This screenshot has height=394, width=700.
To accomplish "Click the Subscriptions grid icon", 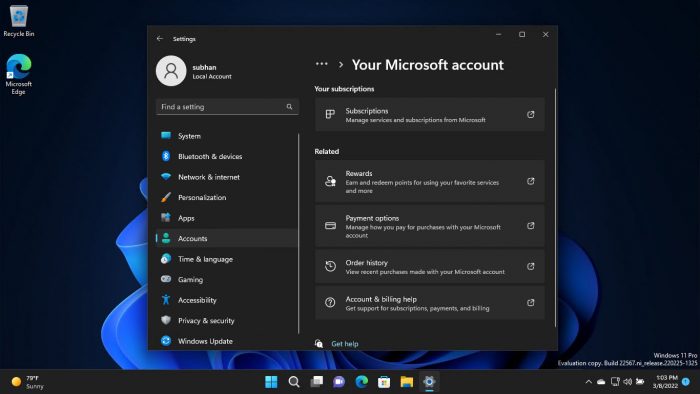I will click(330, 115).
